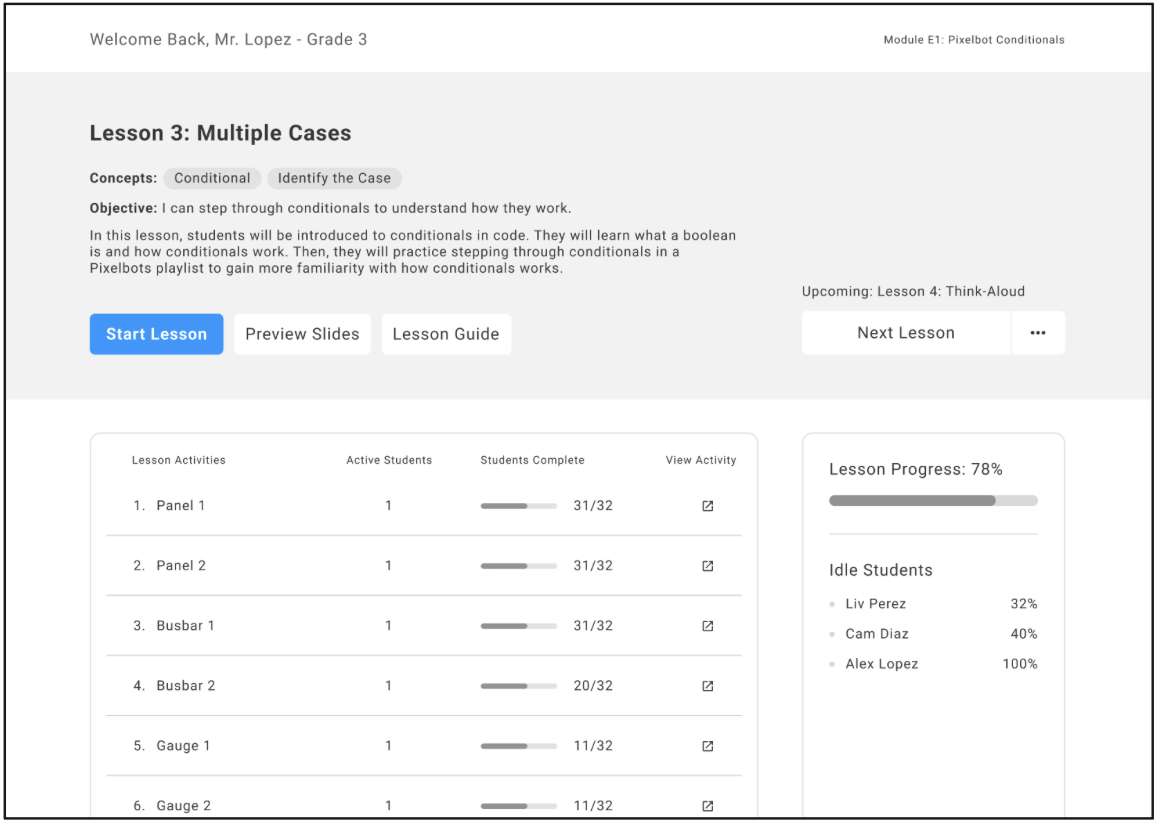Open Busbar 2 activity external link icon

[x=707, y=686]
